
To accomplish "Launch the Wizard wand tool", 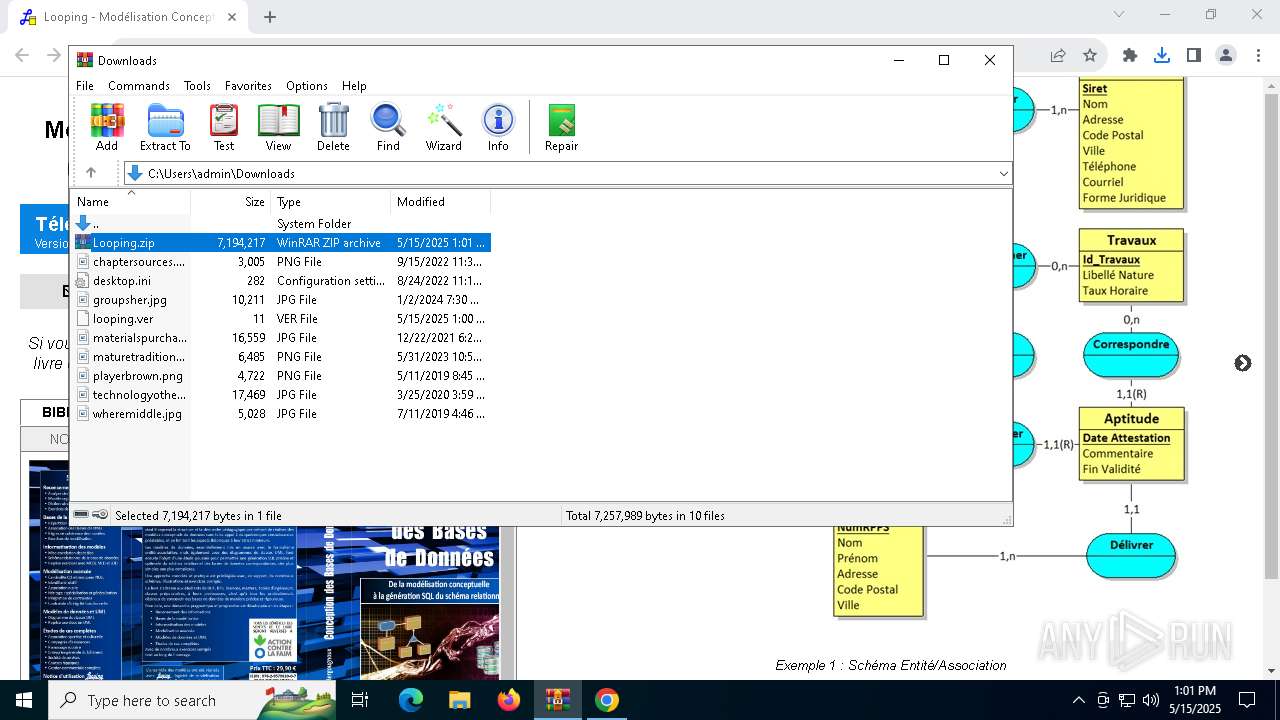I will point(443,127).
